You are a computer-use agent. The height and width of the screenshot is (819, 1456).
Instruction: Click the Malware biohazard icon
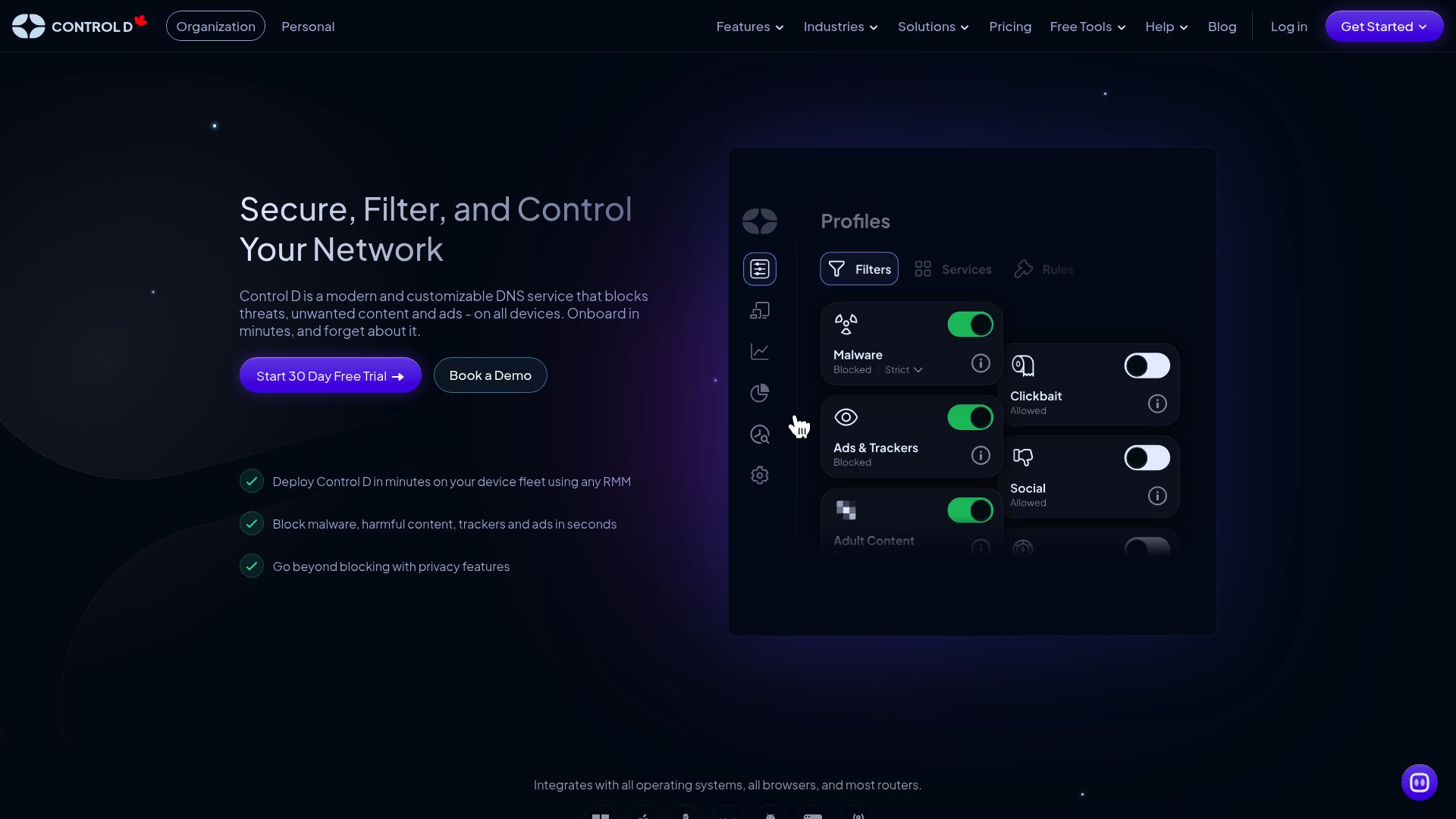846,325
